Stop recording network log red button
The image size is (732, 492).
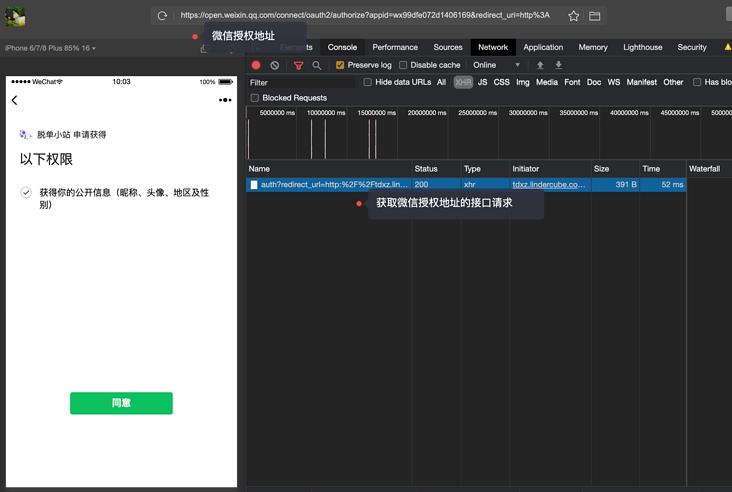point(256,65)
